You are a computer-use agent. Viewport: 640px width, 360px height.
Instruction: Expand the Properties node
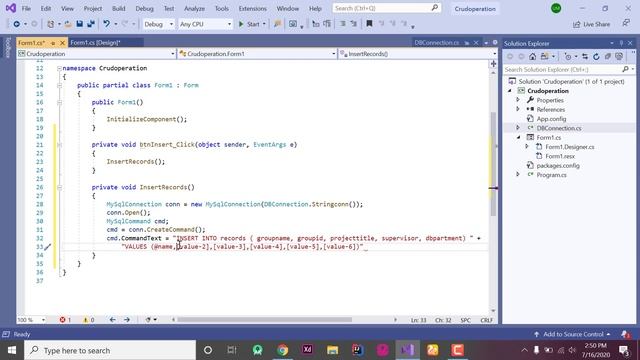(518, 100)
